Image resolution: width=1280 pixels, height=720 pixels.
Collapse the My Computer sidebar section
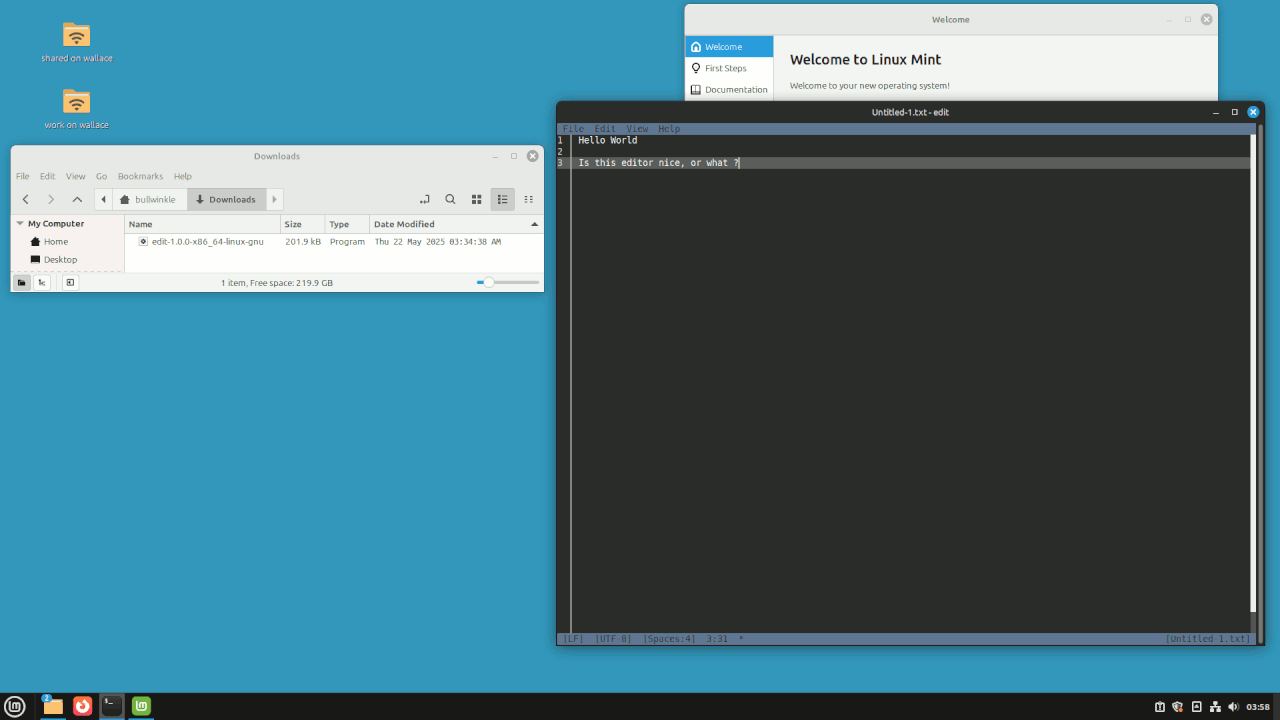20,224
